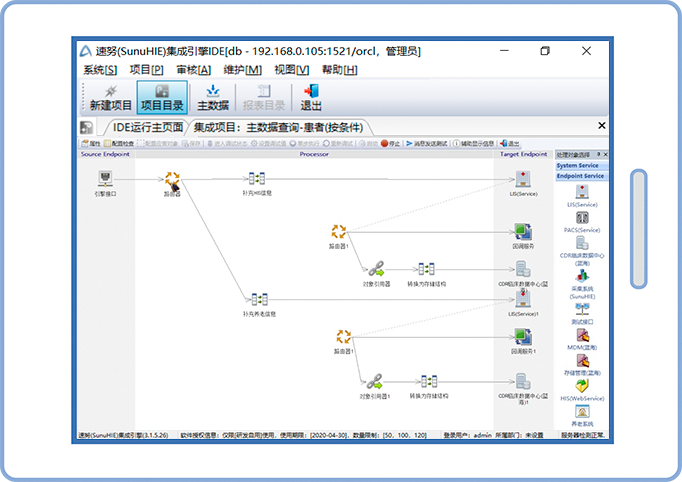Screen dimensions: 682x482
Task: Select the 对象引用器 node in the canvas
Action: 376,269
